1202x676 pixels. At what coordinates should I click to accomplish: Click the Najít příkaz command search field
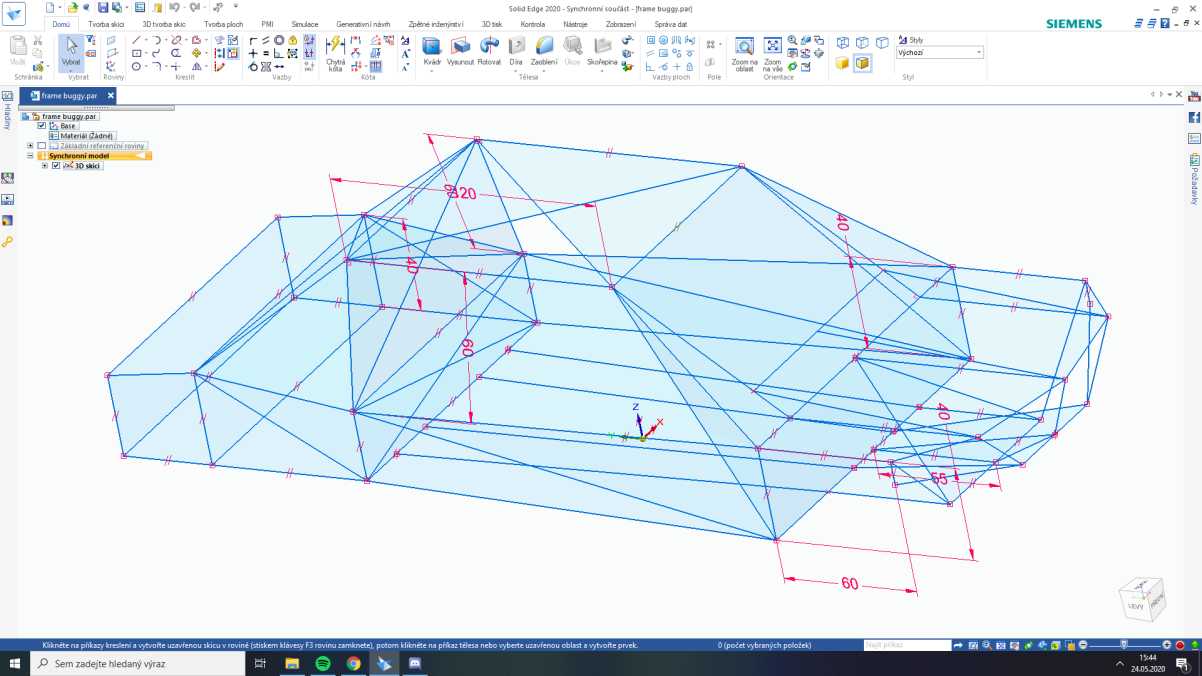(x=907, y=645)
